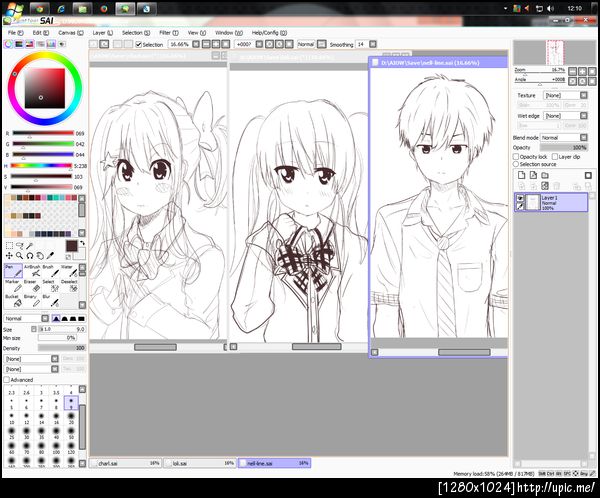Select the Marker tool
Screen dimensions: 600x498
13,286
